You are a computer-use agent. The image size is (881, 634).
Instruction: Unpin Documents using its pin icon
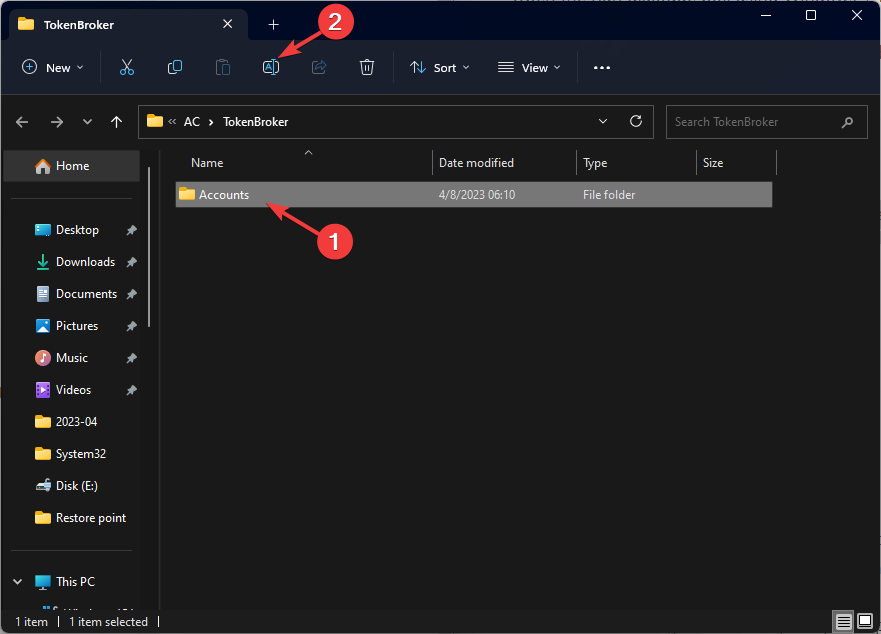click(x=131, y=294)
